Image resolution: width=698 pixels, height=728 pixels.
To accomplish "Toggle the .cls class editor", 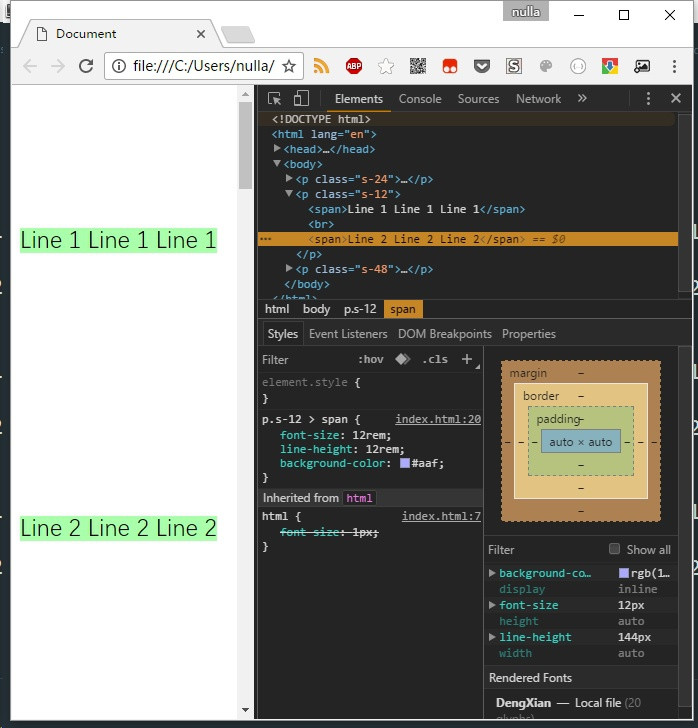I will (435, 360).
